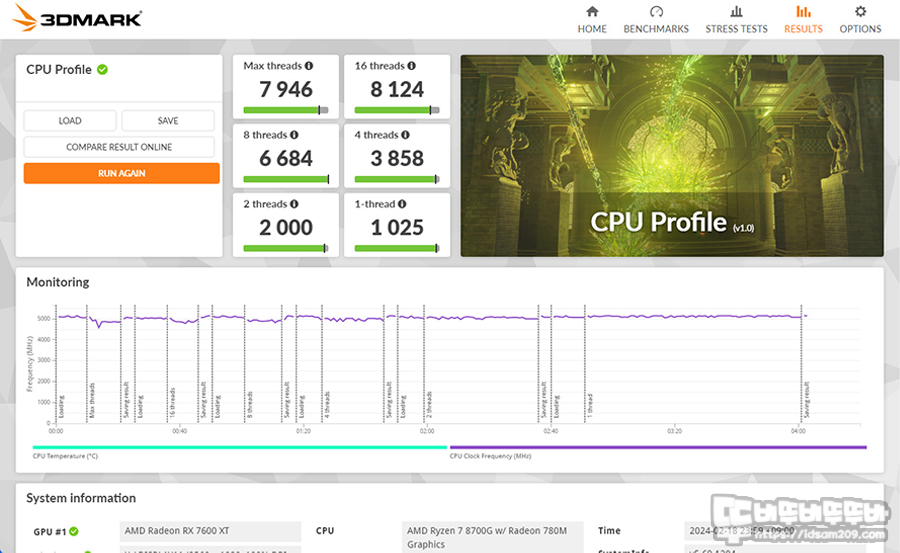This screenshot has width=900, height=553.
Task: Toggle the CPU Clock Frequency legend line
Action: 658,447
